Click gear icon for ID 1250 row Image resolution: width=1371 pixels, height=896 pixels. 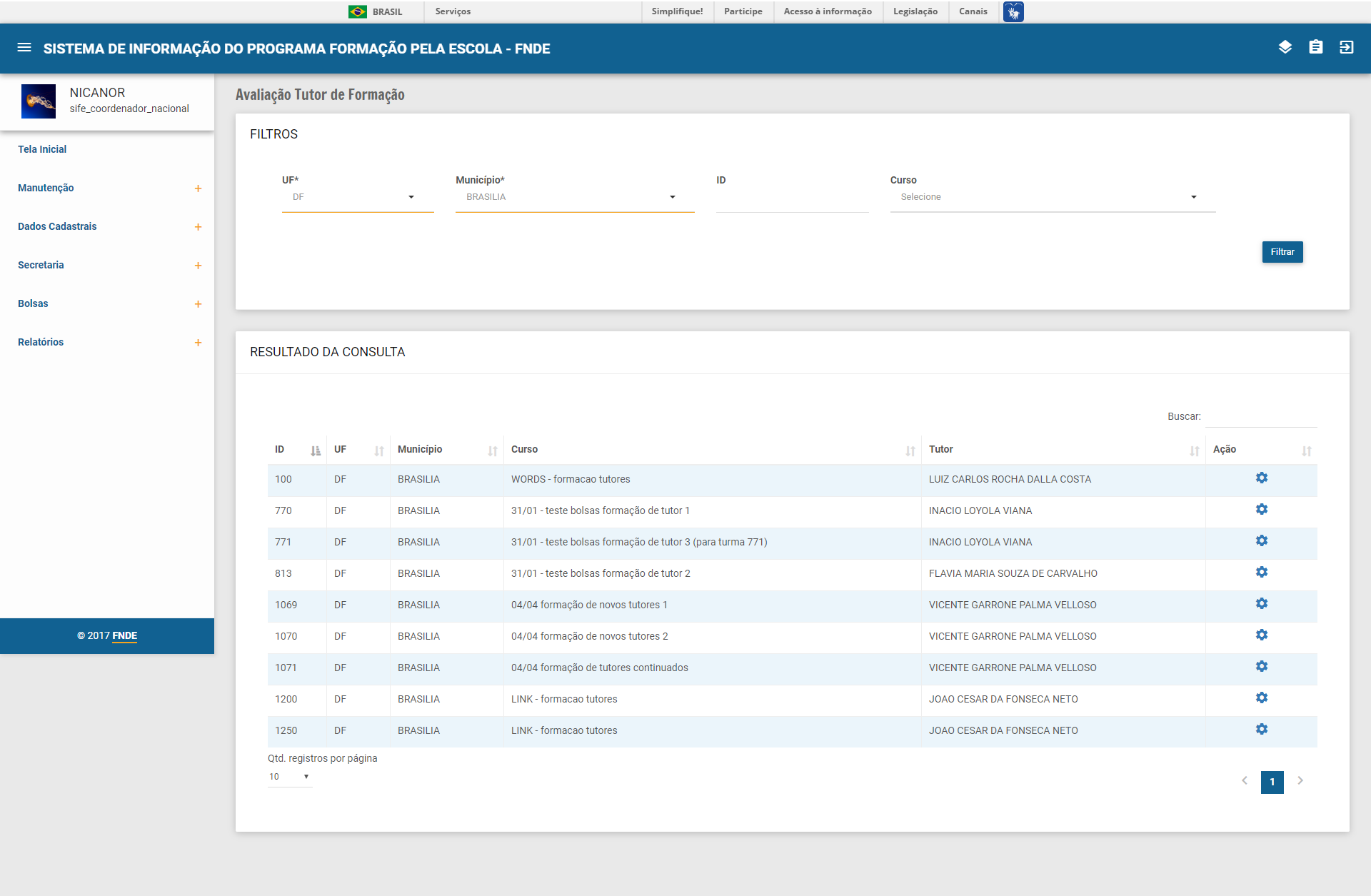click(1261, 729)
